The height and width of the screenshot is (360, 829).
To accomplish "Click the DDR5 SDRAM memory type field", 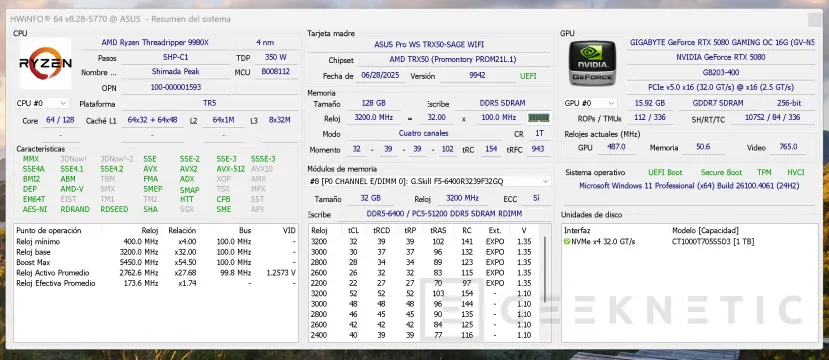I will tap(501, 103).
